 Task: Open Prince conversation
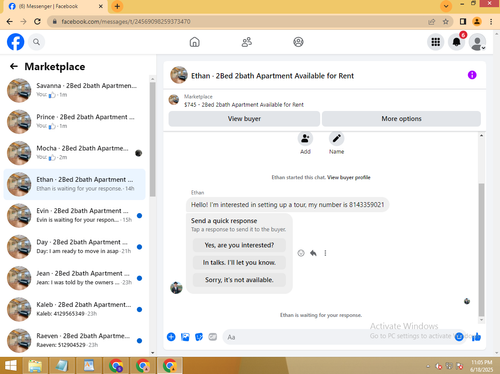[75, 122]
